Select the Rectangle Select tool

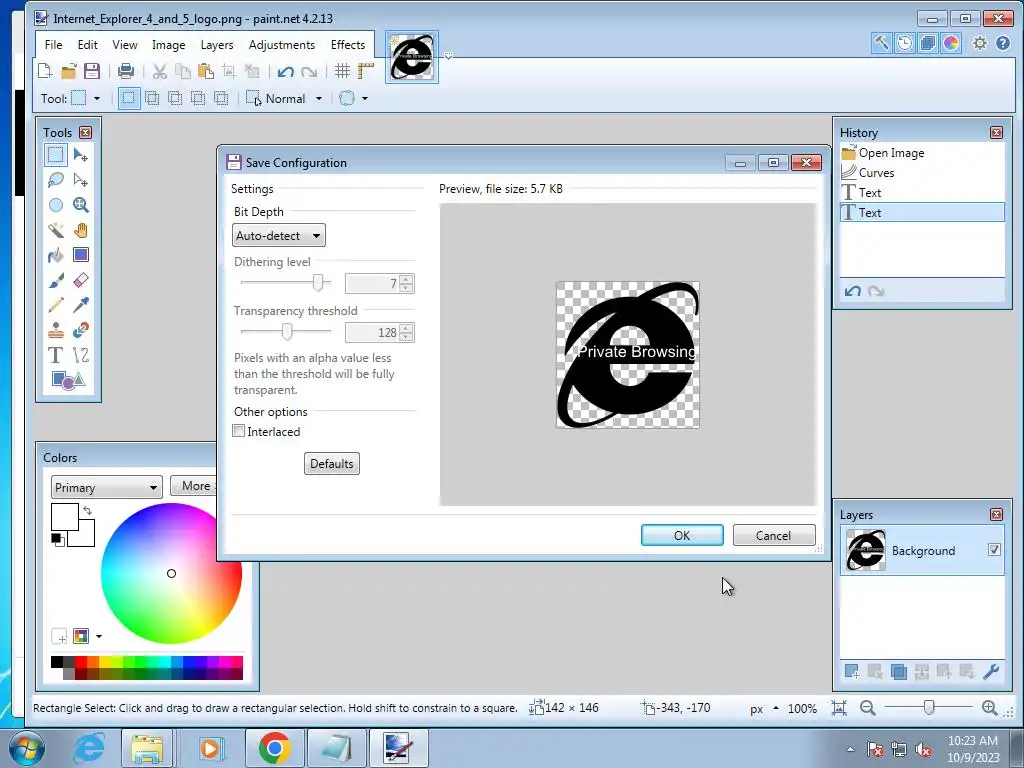56,155
